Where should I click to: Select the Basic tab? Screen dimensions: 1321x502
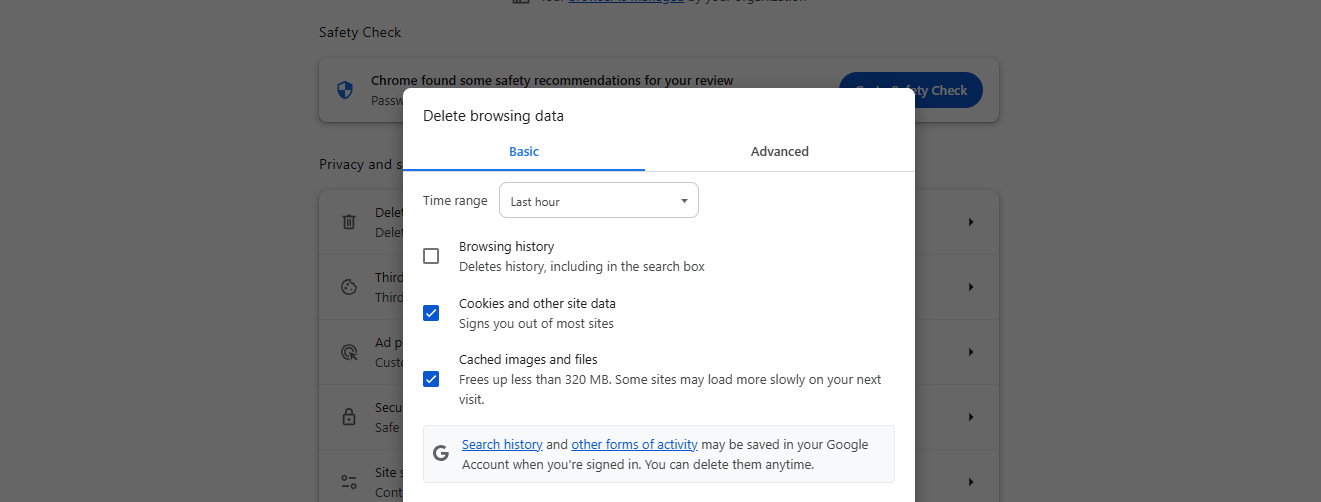pyautogui.click(x=524, y=152)
